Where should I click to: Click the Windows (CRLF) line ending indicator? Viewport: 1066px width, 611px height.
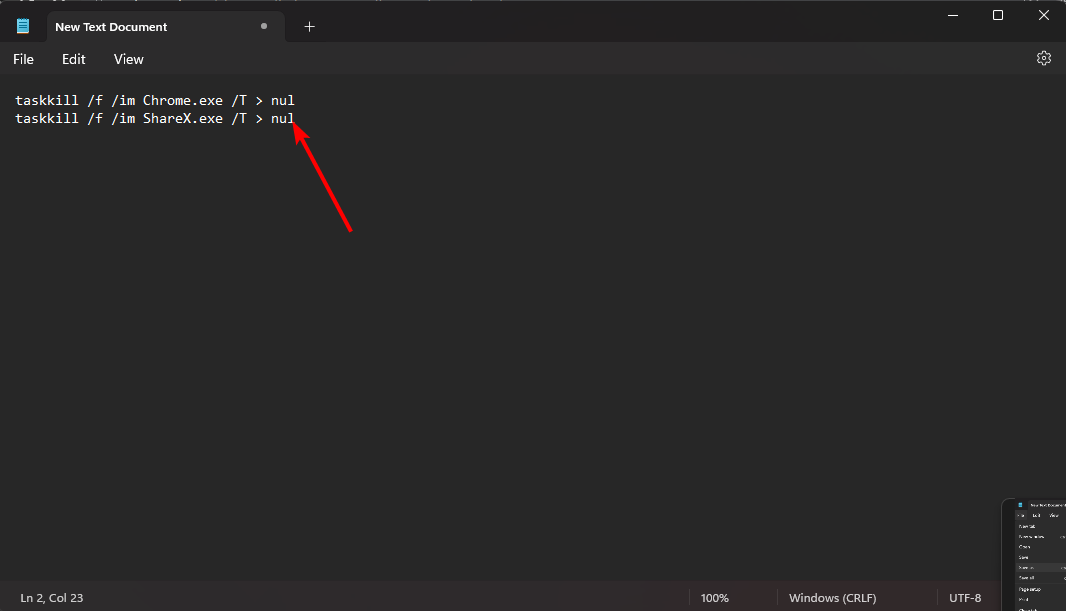(832, 598)
